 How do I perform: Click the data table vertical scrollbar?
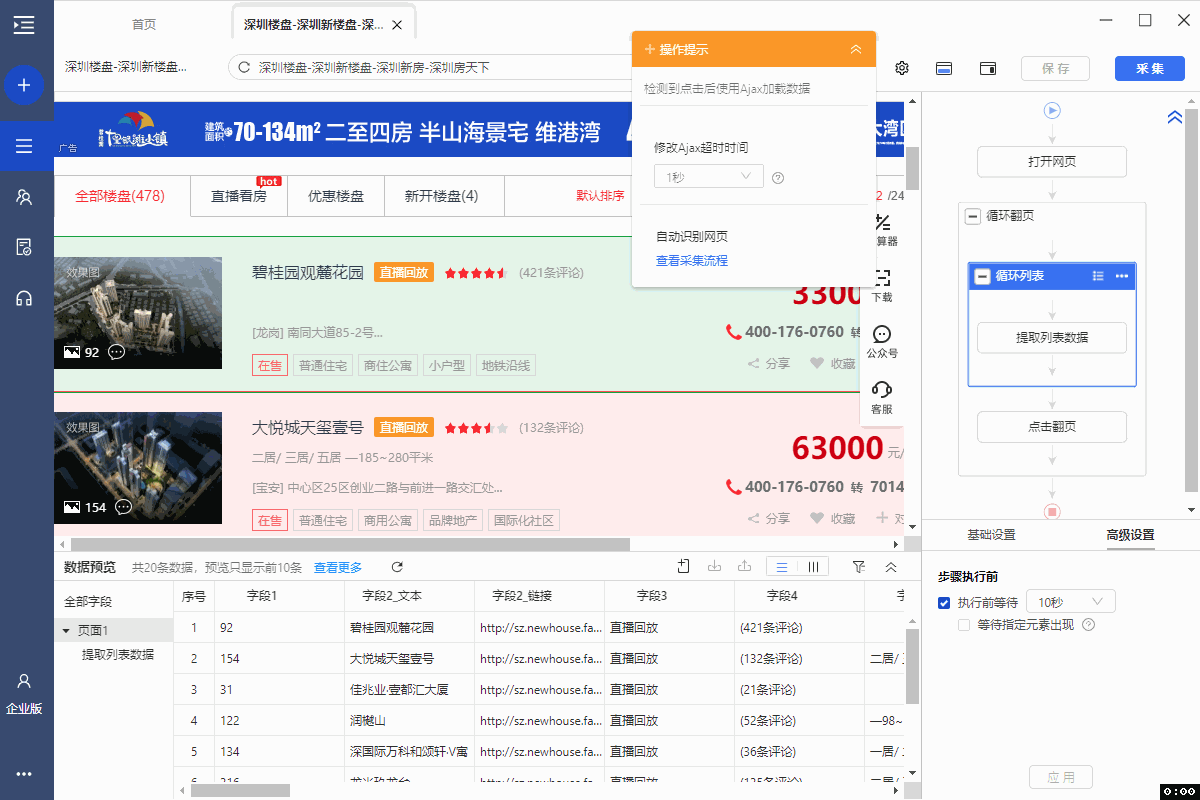point(912,667)
